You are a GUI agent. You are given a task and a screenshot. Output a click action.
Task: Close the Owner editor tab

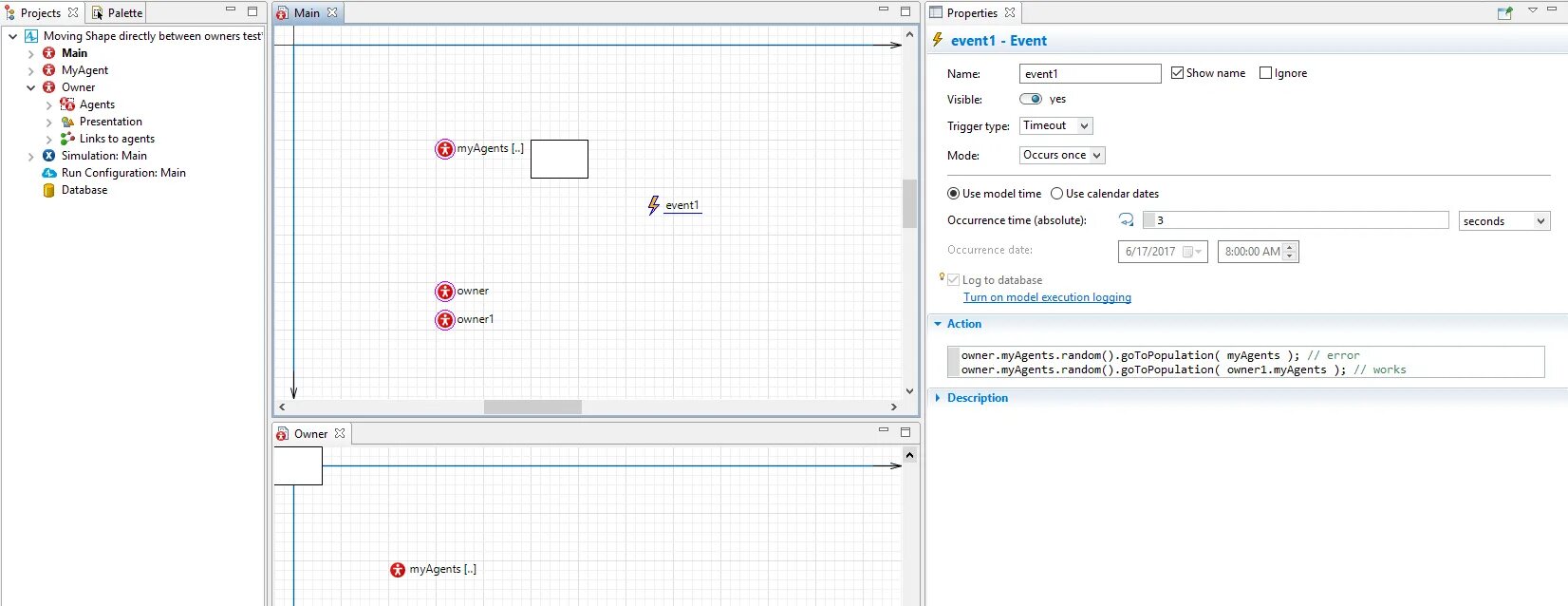pos(340,433)
